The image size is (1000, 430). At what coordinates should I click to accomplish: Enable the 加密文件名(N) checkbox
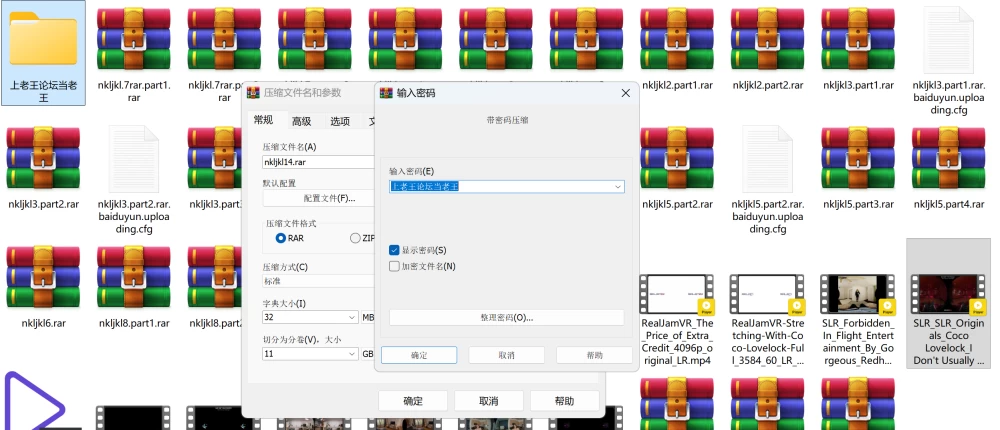coord(394,266)
